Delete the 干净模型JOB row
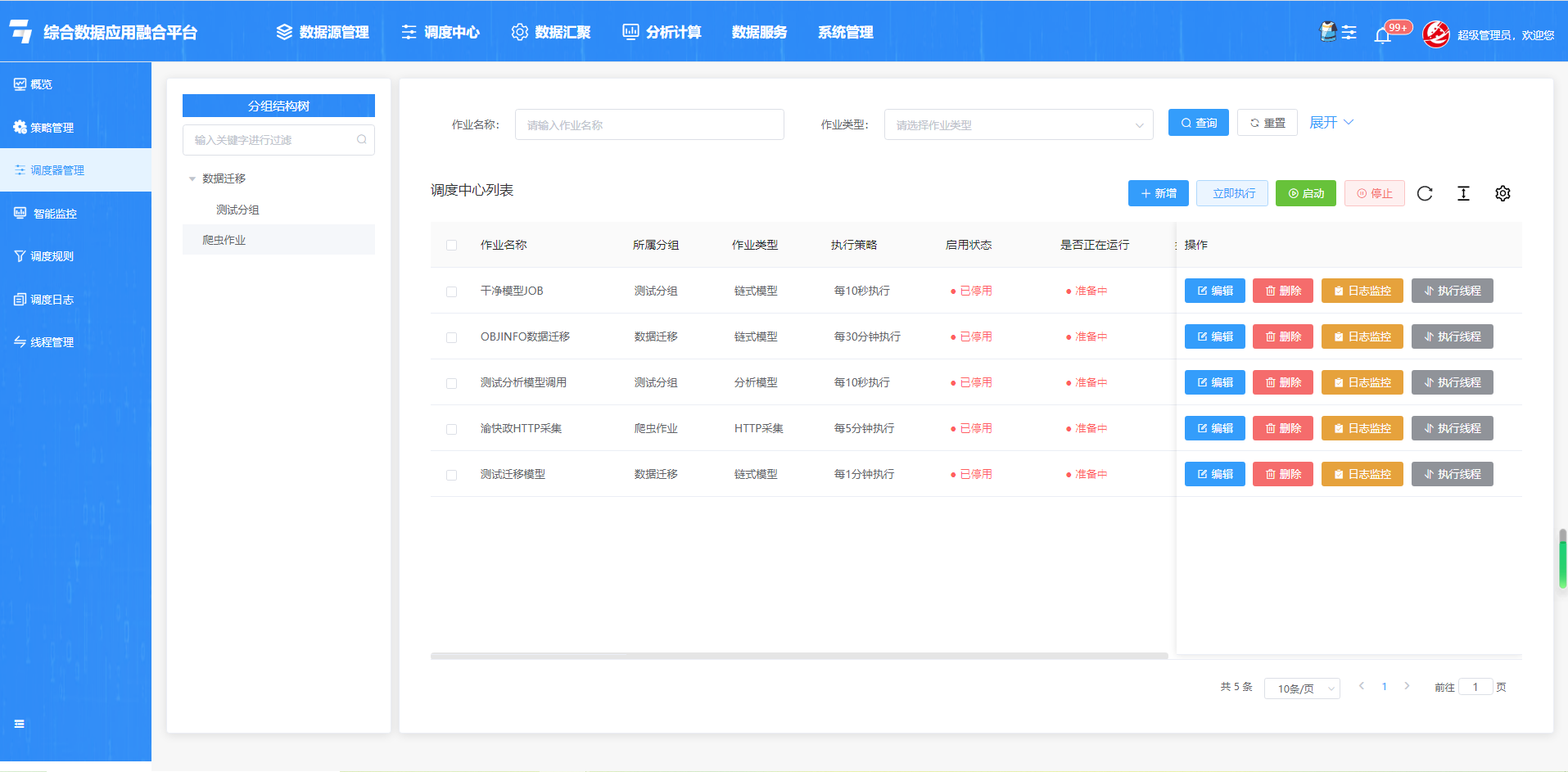The height and width of the screenshot is (772, 1568). pos(1283,291)
